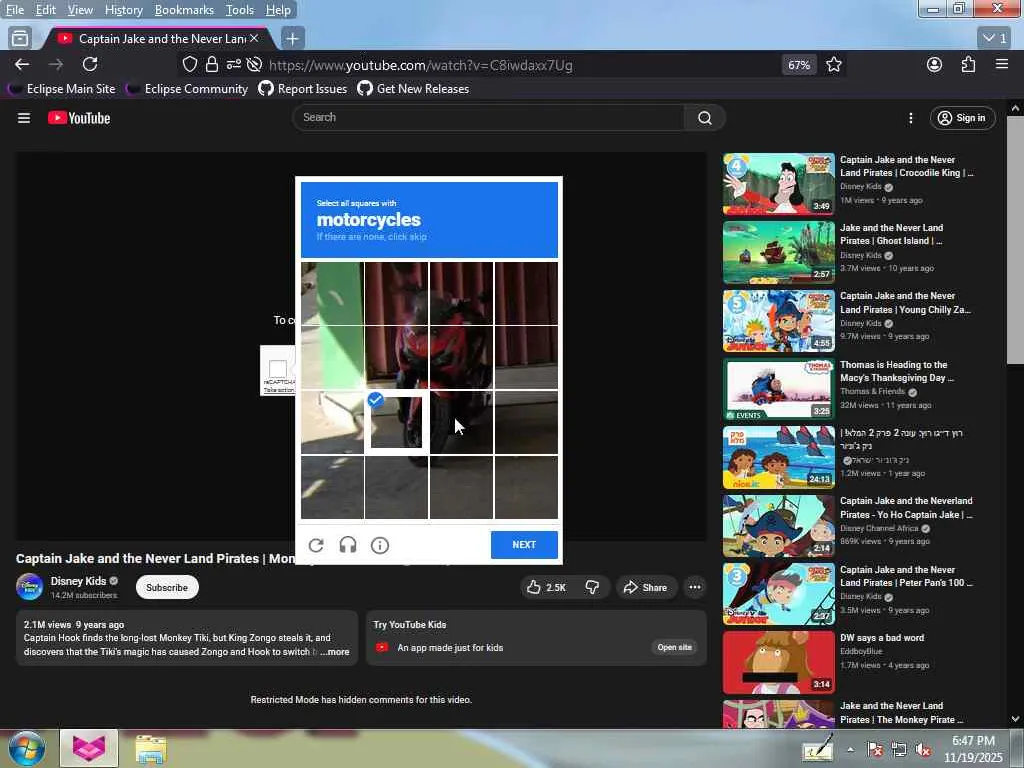The width and height of the screenshot is (1024, 768).
Task: Open the Windows Start button
Action: 25,748
